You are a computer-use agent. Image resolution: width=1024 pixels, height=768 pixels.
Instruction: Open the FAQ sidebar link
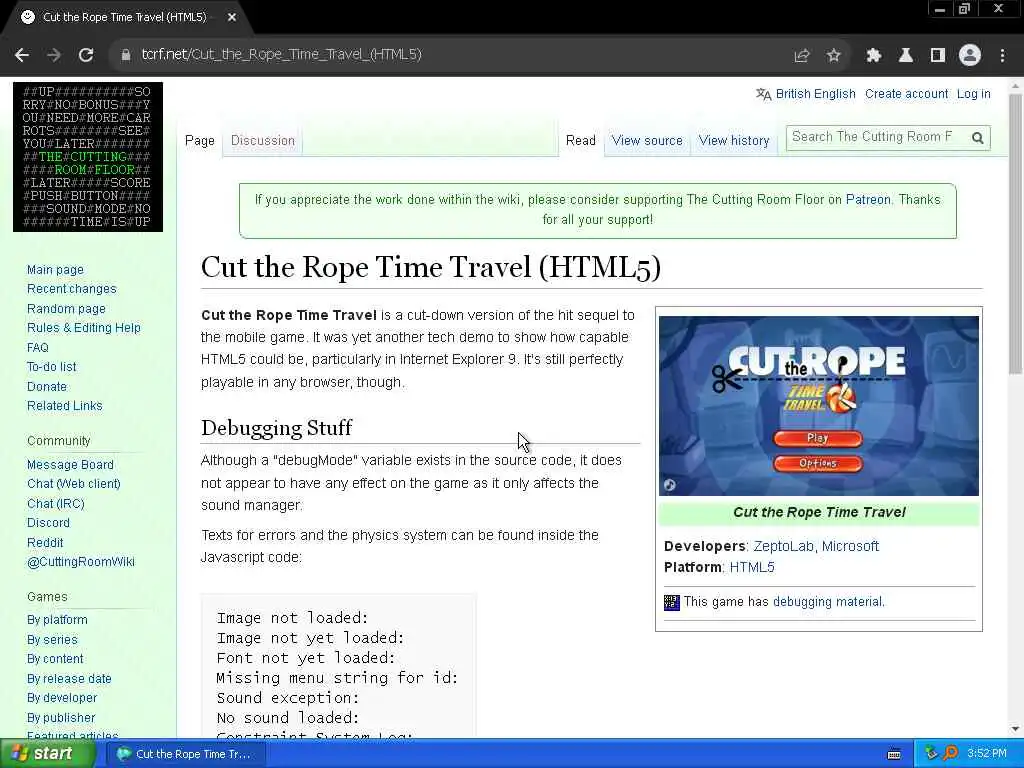[x=38, y=347]
